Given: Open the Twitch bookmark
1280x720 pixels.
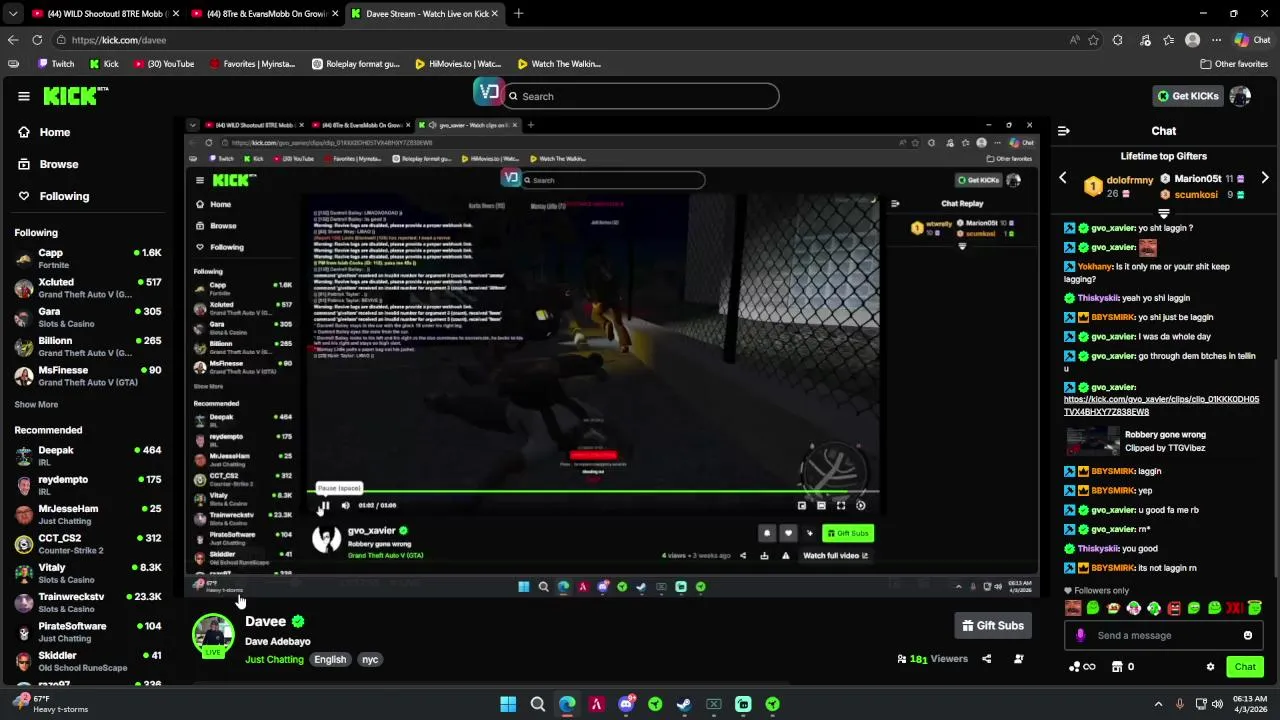Looking at the screenshot, I should click(56, 64).
